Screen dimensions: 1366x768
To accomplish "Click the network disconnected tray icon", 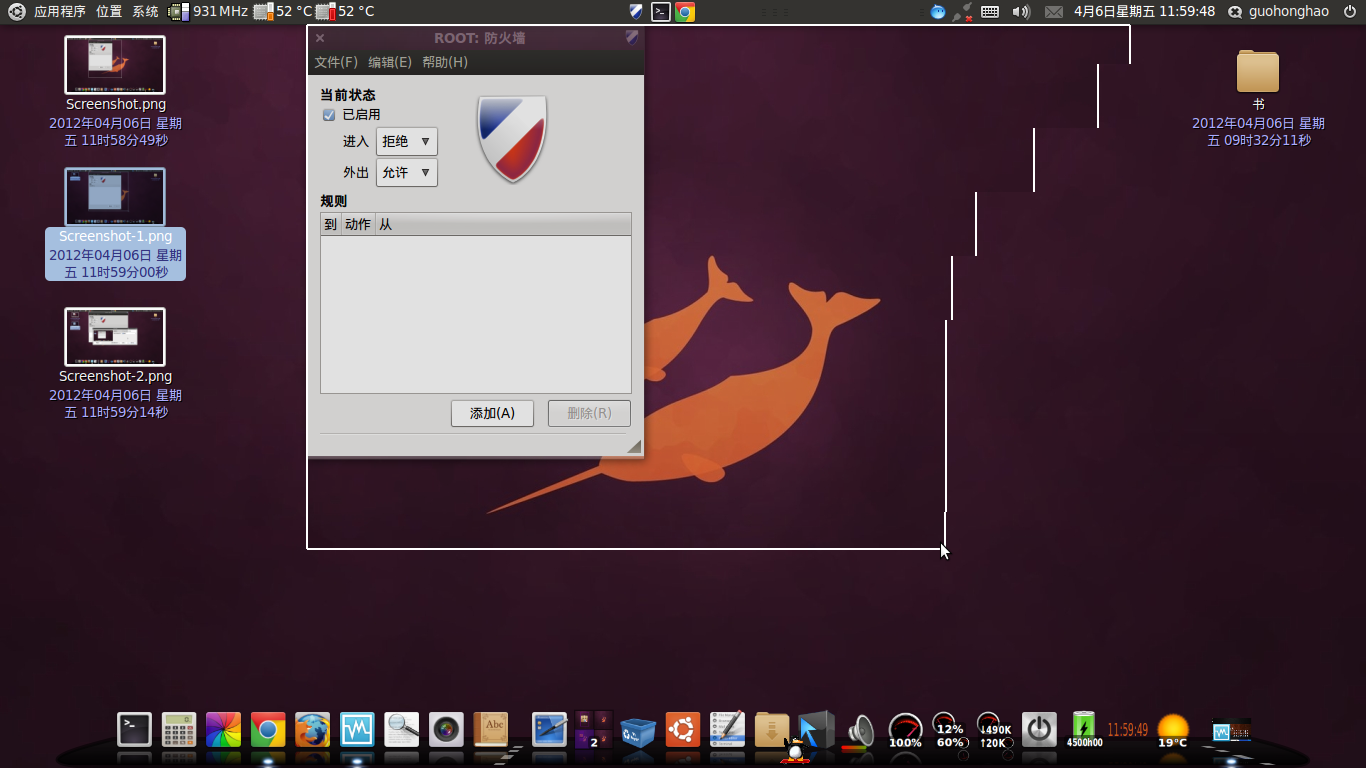I will (x=963, y=12).
